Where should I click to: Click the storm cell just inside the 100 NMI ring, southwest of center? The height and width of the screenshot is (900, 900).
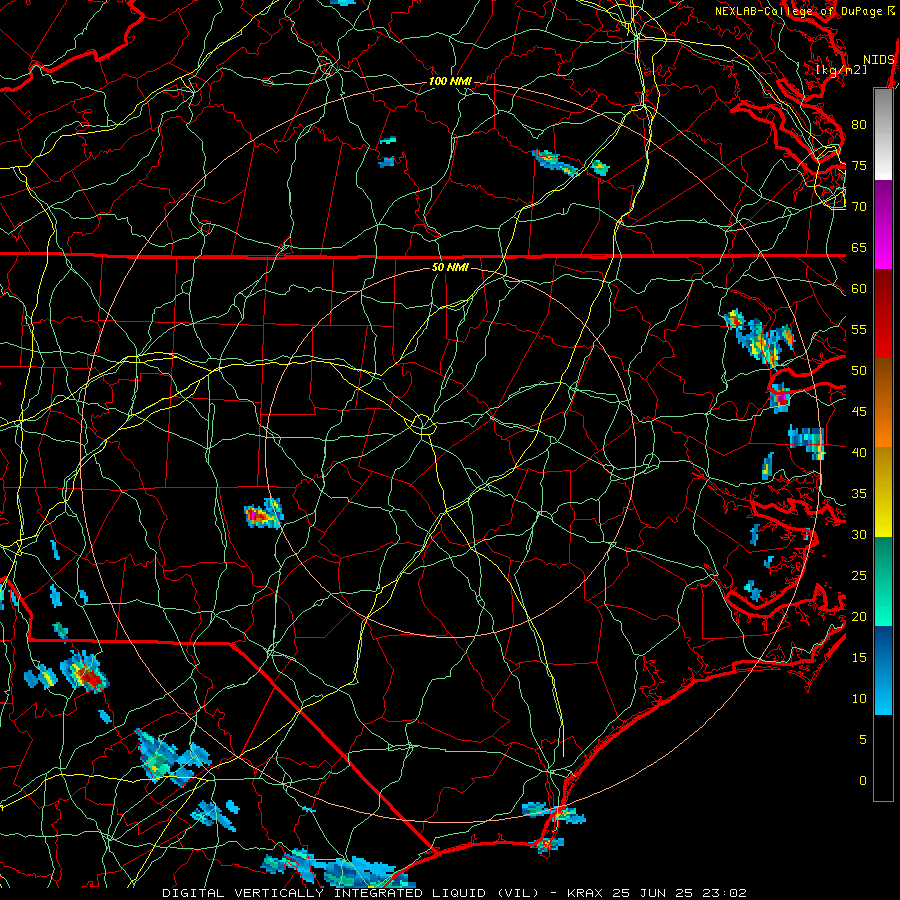[264, 514]
